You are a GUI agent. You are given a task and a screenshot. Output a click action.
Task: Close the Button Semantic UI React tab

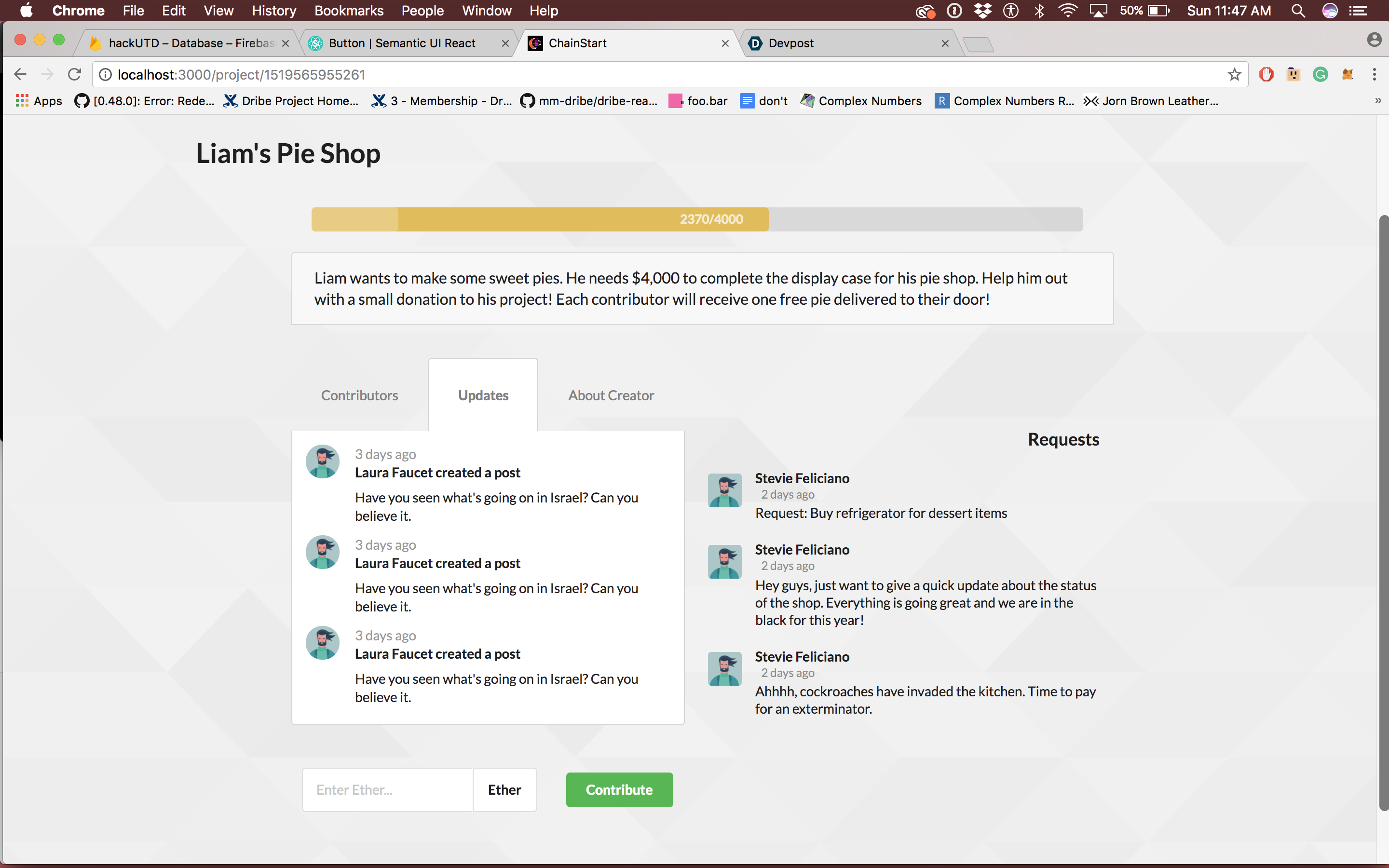click(x=505, y=43)
